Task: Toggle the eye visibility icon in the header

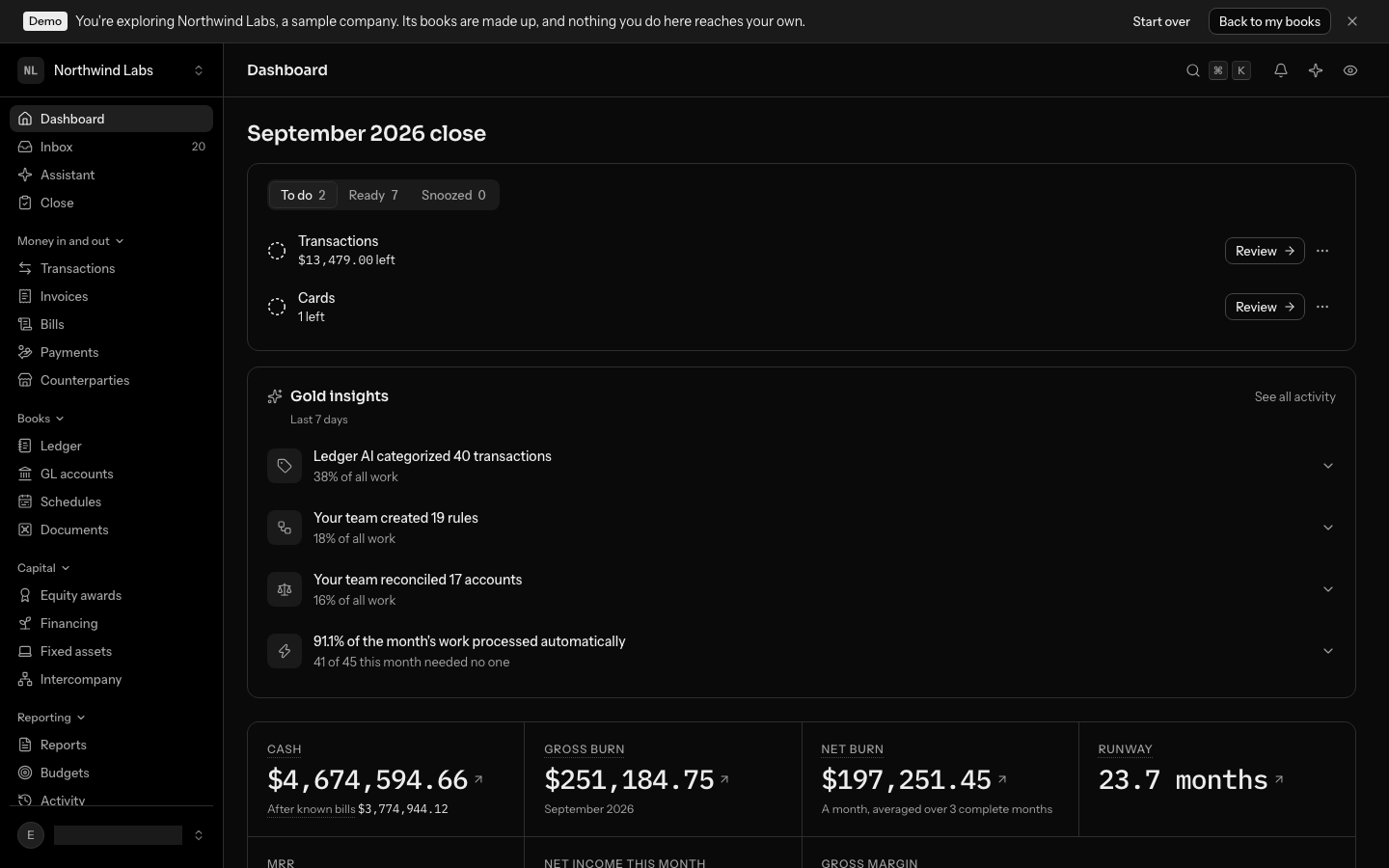Action: click(1350, 70)
